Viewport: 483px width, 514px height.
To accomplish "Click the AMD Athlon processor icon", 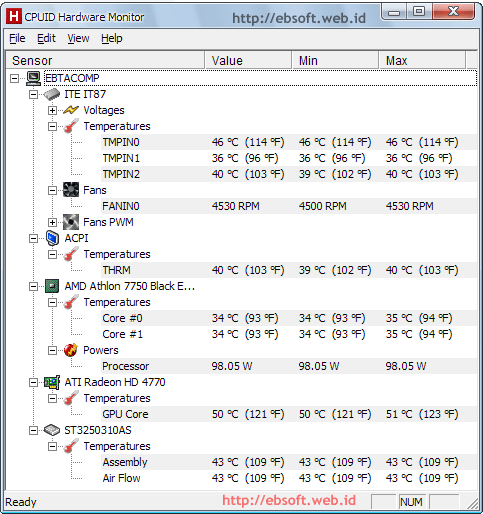I will coord(52,286).
